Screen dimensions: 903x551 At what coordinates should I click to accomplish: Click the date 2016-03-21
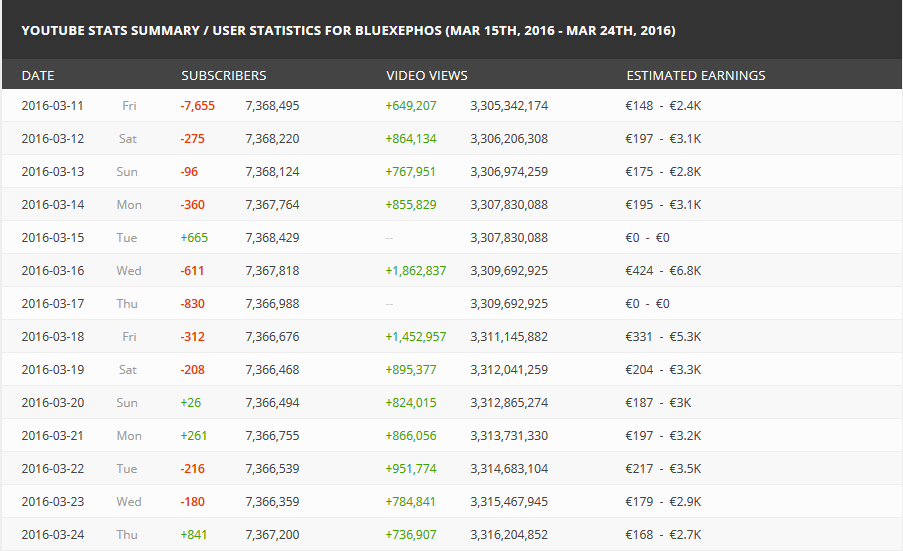pos(52,436)
